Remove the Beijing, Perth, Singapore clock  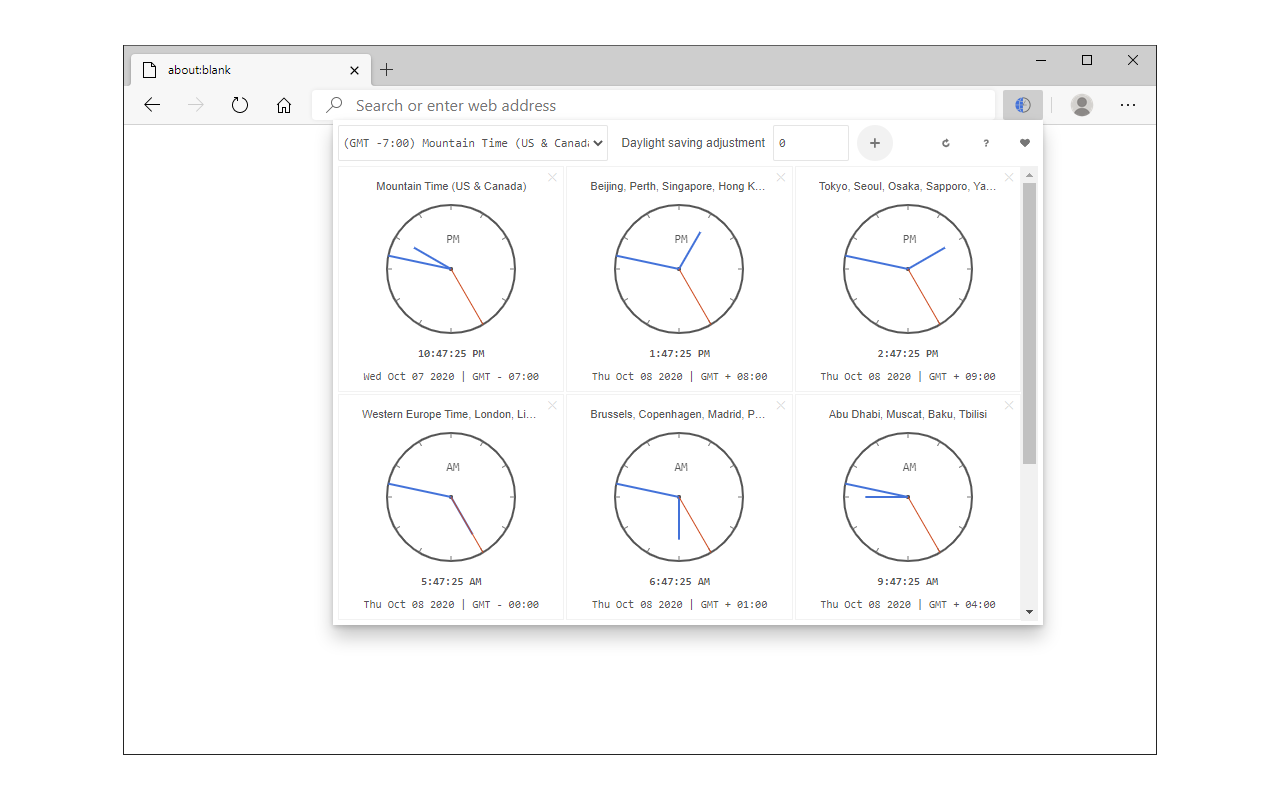pyautogui.click(x=781, y=178)
